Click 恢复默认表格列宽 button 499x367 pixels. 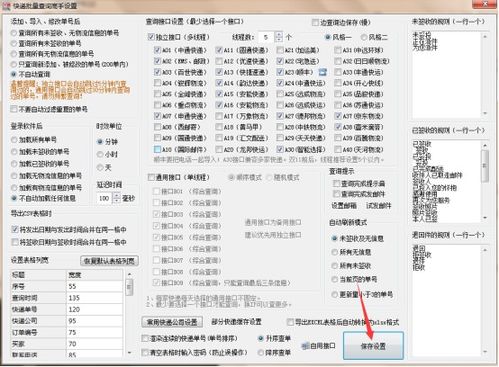pos(109,261)
